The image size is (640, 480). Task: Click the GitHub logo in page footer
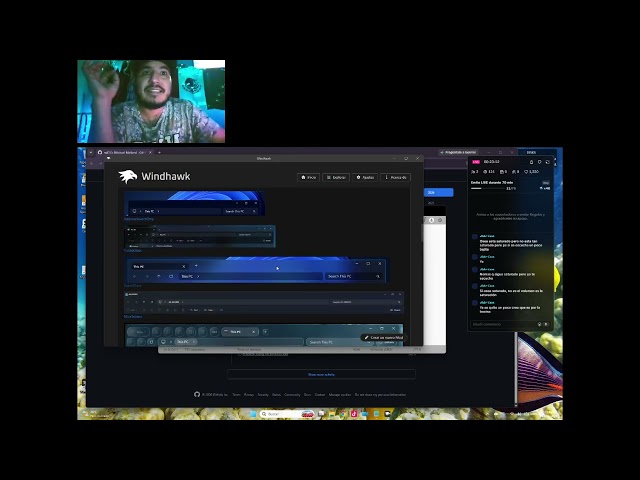coord(197,394)
